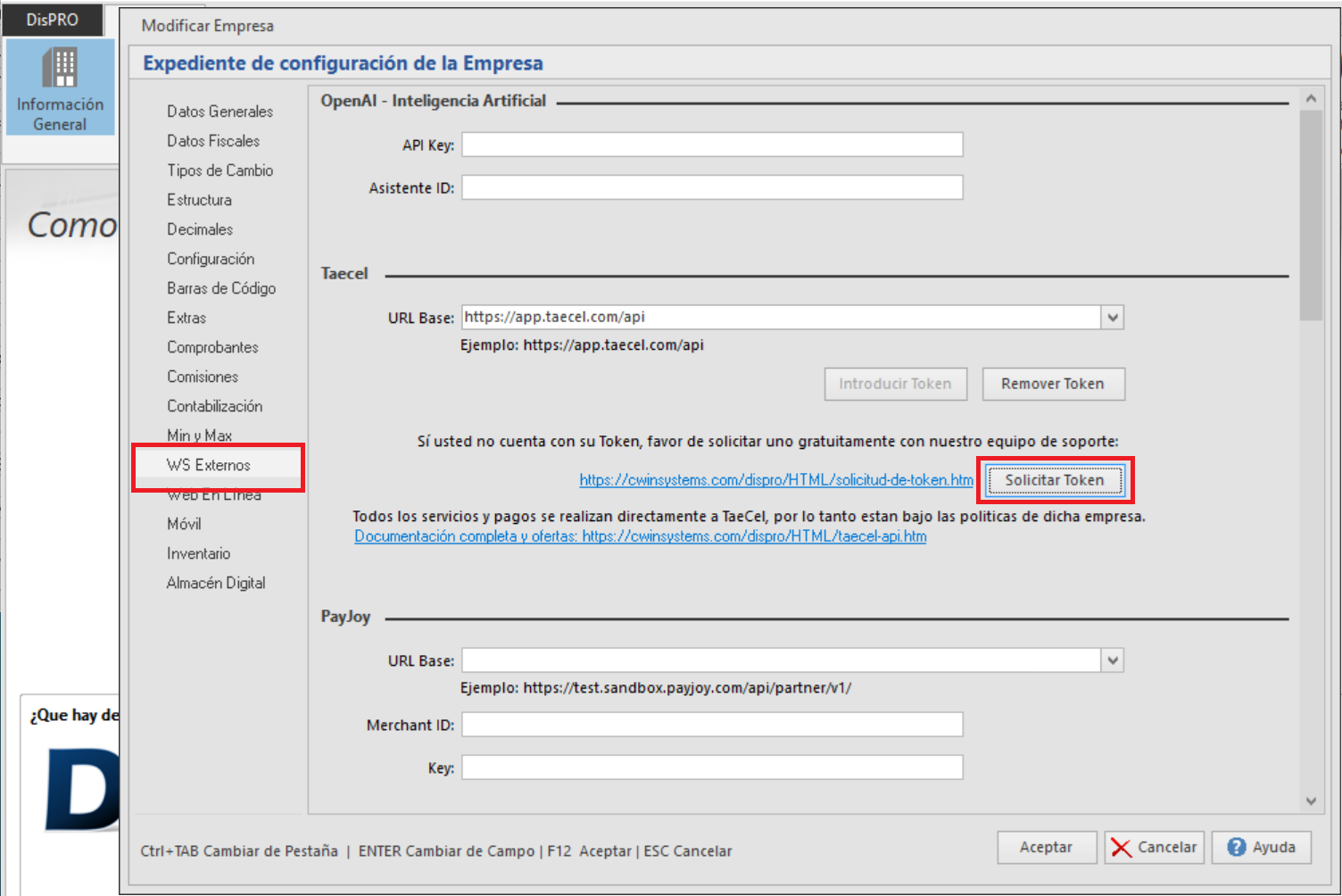Click the OpenAI API Key field

tap(711, 145)
